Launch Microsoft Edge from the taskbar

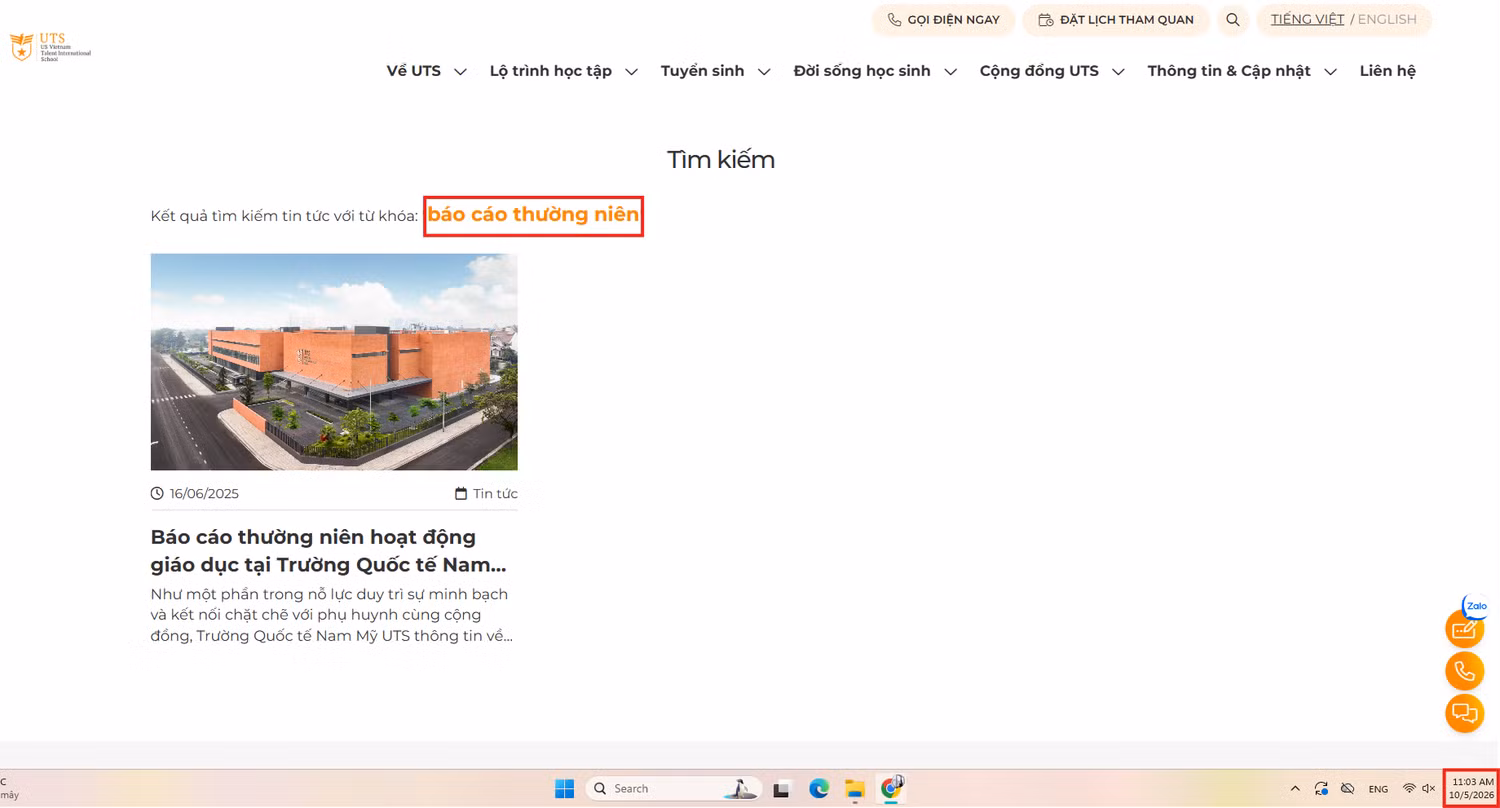pyautogui.click(x=819, y=789)
